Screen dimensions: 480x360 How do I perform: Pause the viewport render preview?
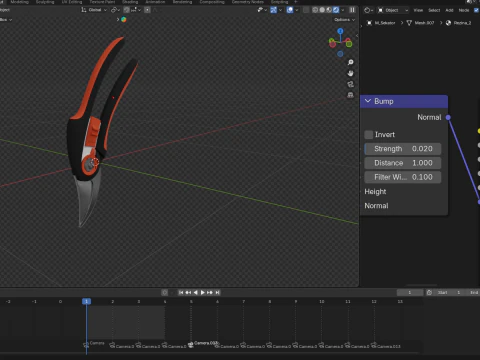[x=352, y=10]
